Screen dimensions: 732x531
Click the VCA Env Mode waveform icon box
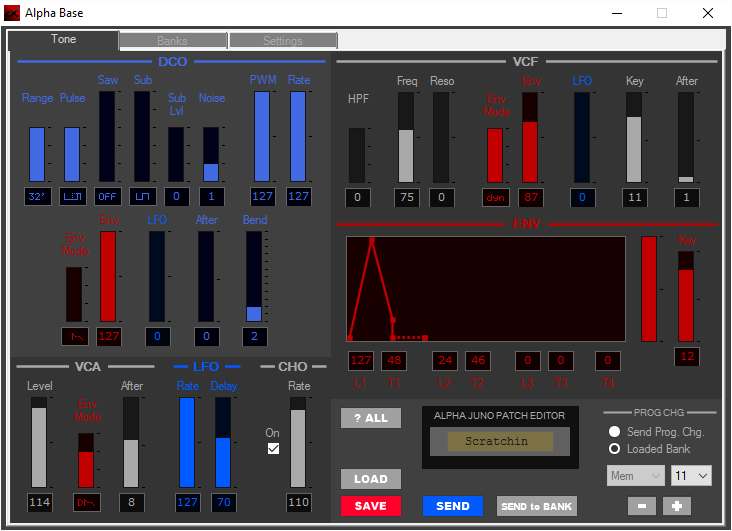(86, 503)
